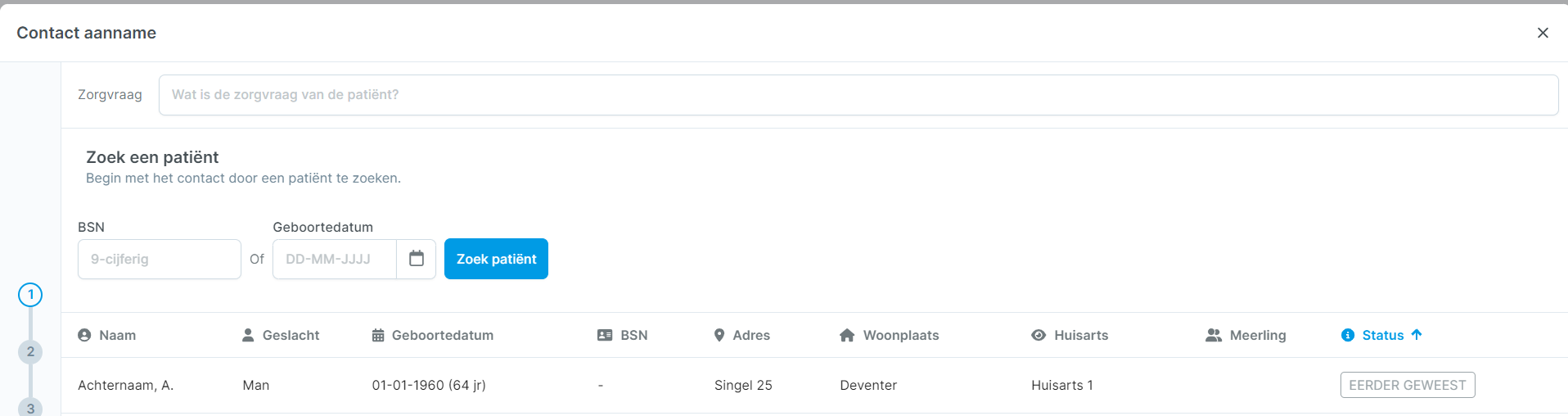Select patient row Achternaam, A.
This screenshot has width=1568, height=416.
[x=126, y=385]
